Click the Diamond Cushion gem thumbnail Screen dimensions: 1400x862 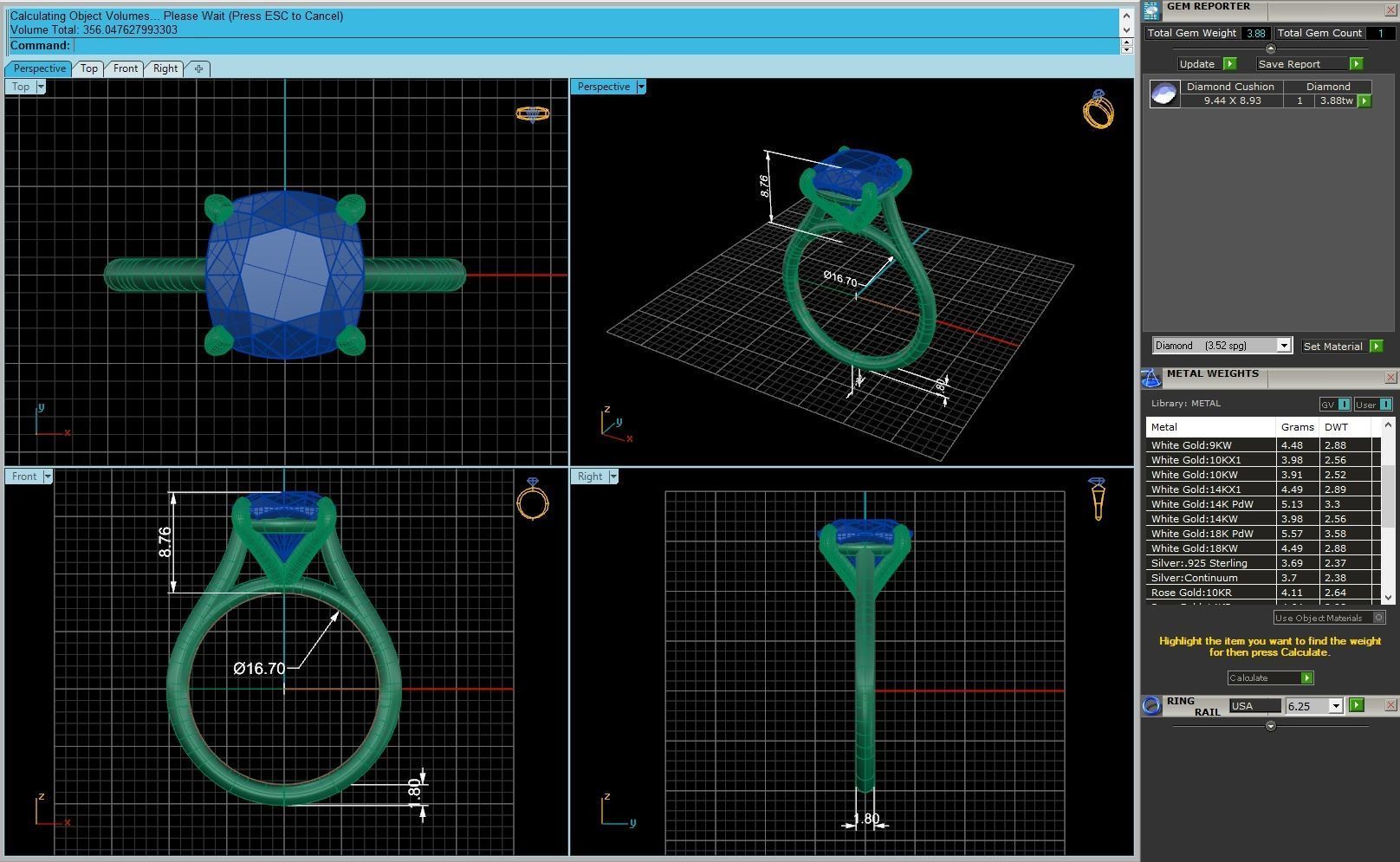point(1163,94)
